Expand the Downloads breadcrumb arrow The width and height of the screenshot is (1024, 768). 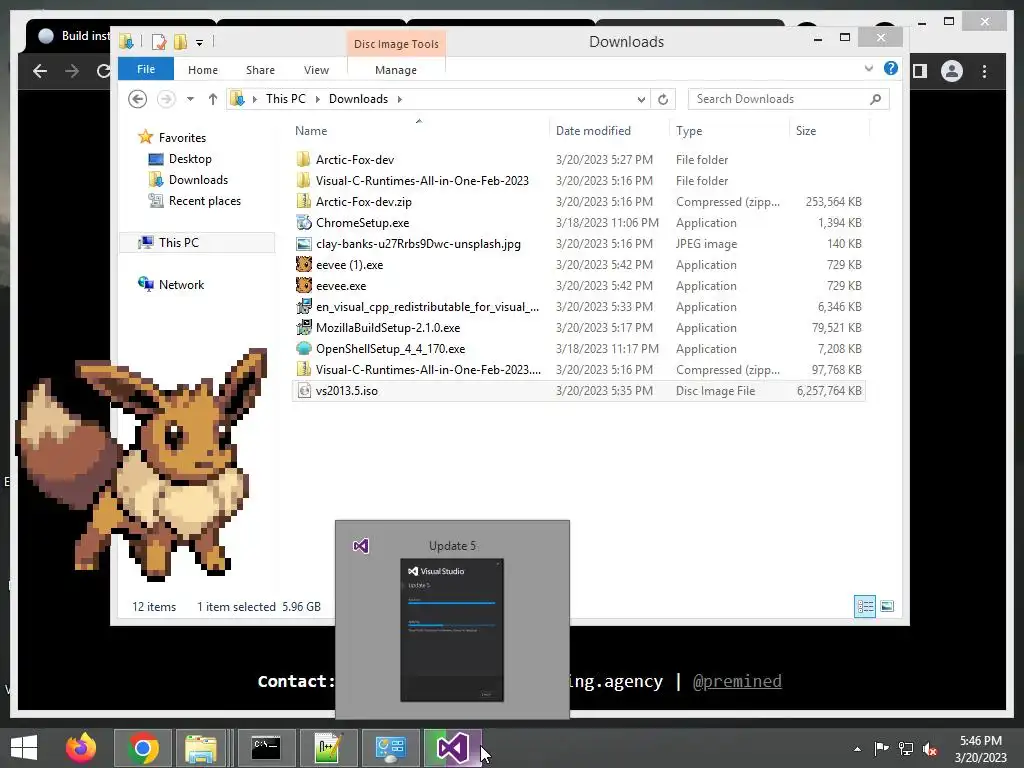[x=399, y=99]
